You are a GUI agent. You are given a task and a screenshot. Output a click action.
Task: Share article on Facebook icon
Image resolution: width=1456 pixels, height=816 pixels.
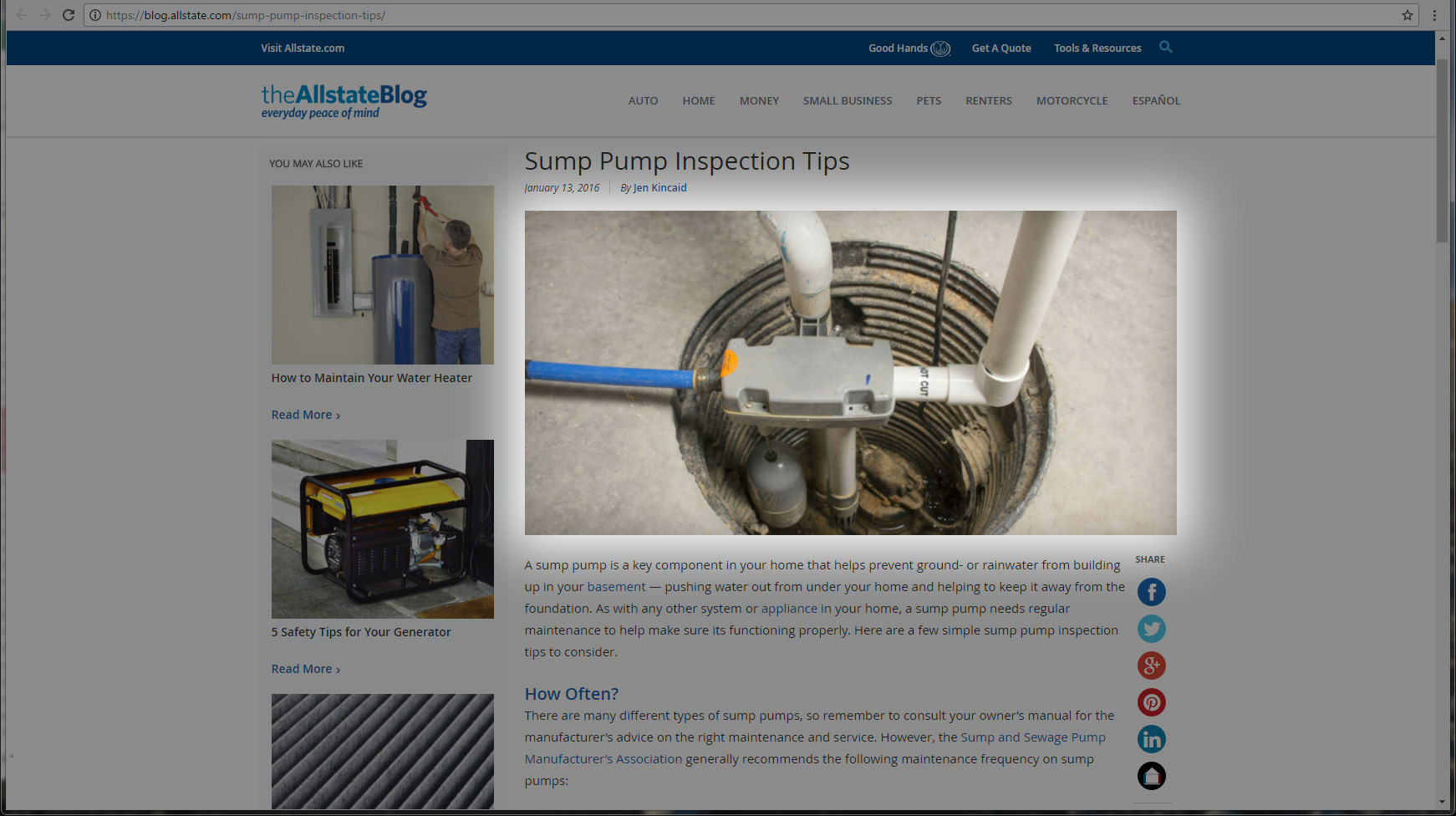[1151, 592]
